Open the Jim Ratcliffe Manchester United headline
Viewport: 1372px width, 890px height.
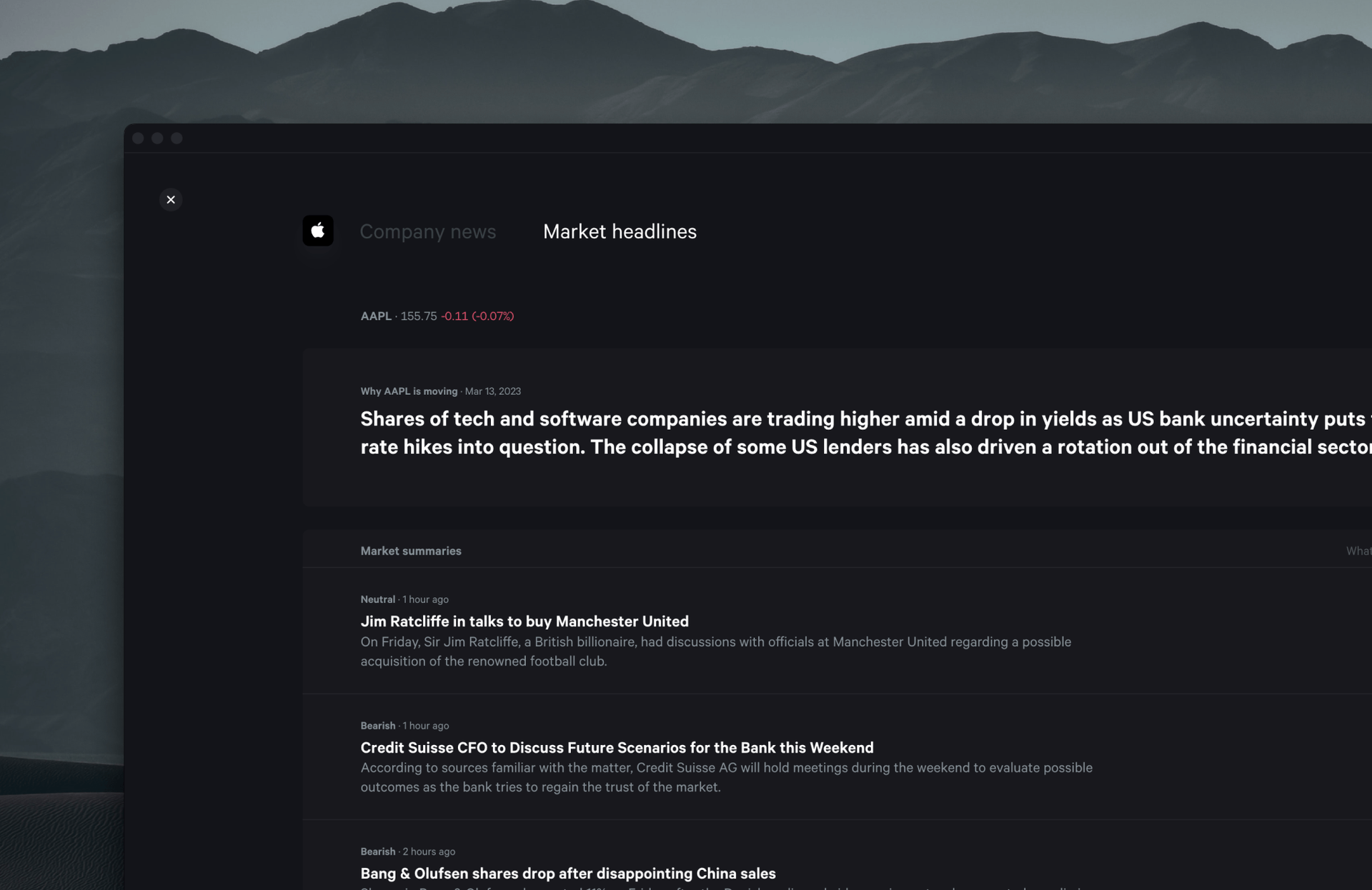click(x=525, y=621)
